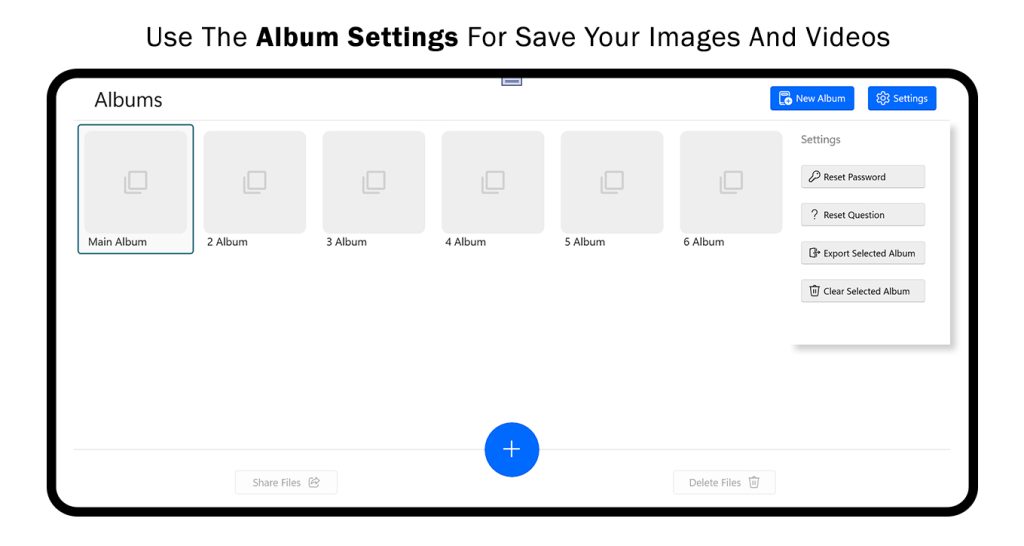Choose Export Selected Album from settings

863,253
